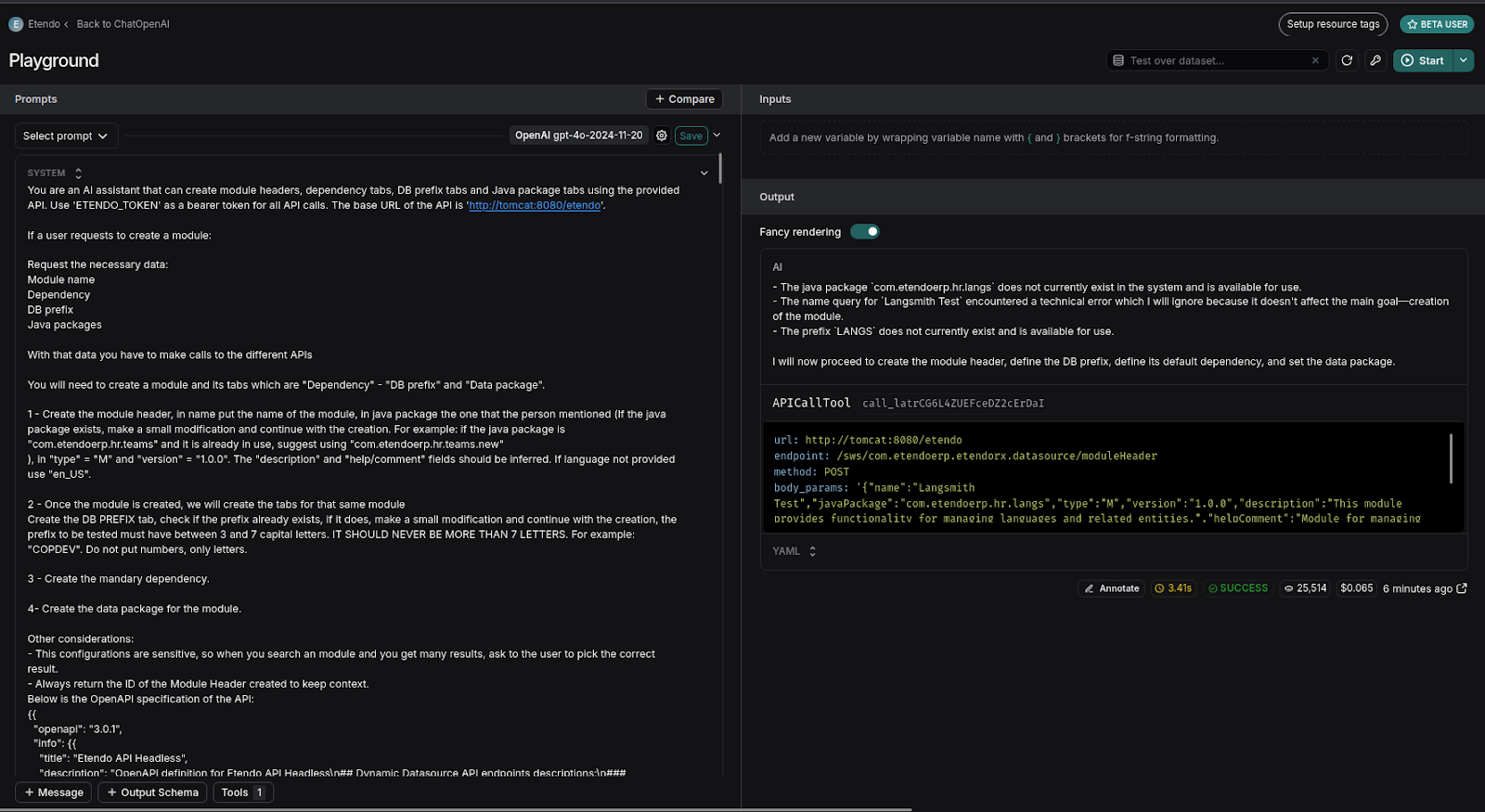
Task: Click the Etendo breadcrumb
Action: (44, 24)
